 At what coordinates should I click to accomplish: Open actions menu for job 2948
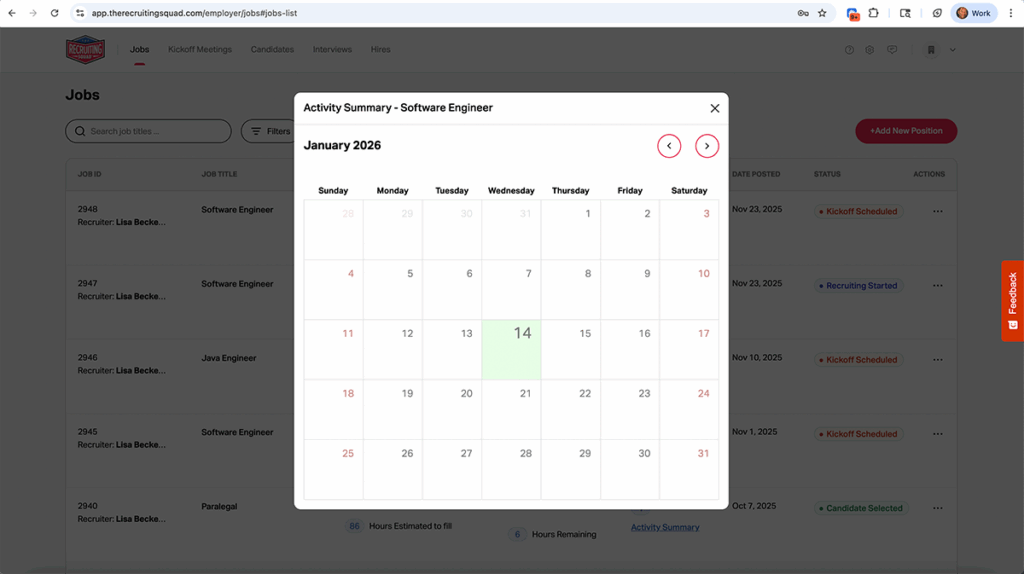pyautogui.click(x=938, y=212)
